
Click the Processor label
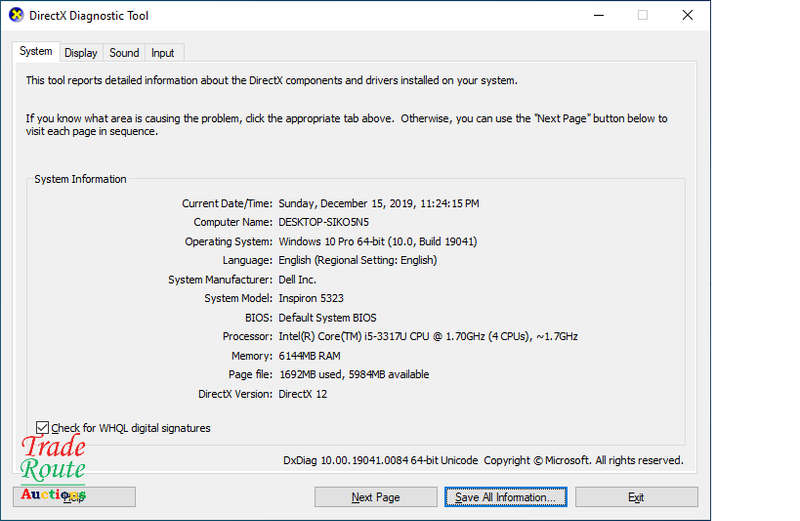247,337
